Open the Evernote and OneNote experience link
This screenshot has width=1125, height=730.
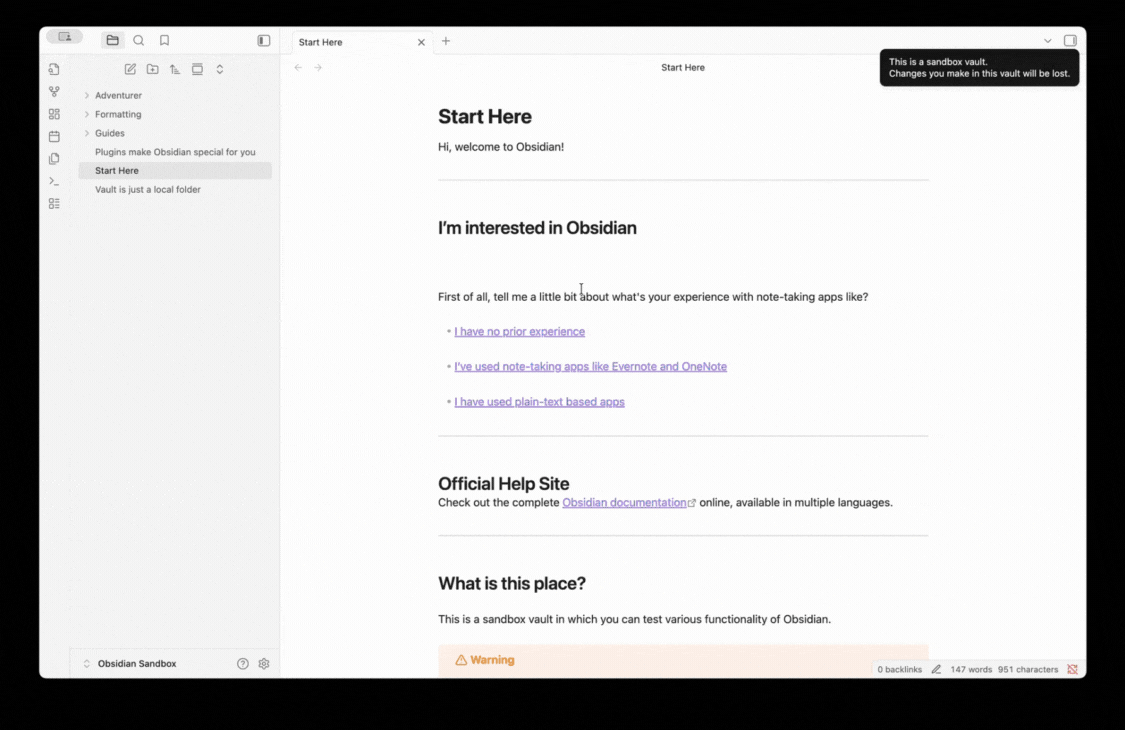pyautogui.click(x=590, y=367)
